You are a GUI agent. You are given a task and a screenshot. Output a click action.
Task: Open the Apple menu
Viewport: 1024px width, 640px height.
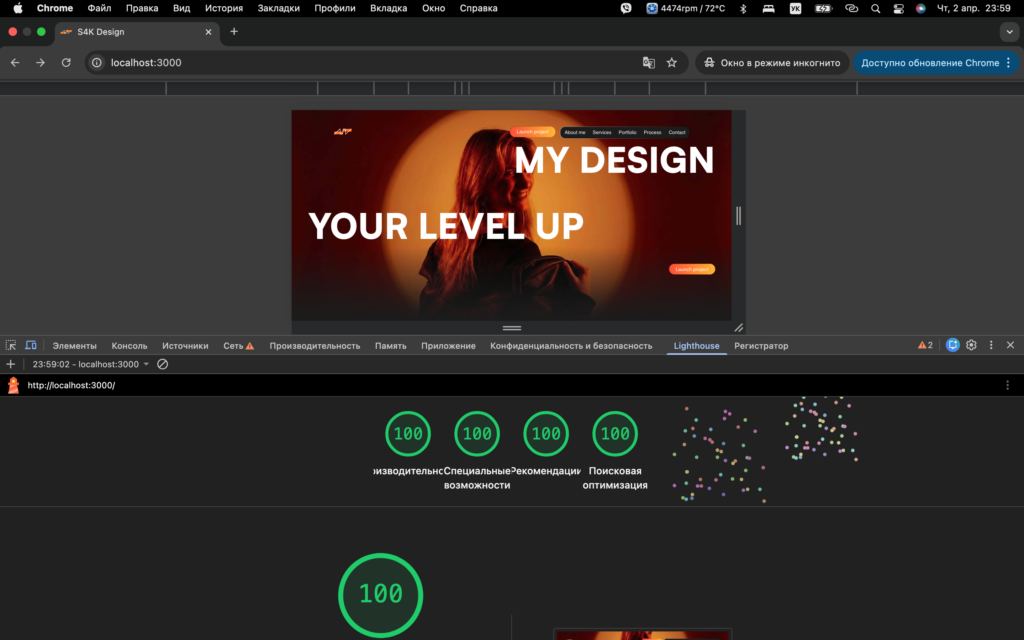(x=18, y=8)
